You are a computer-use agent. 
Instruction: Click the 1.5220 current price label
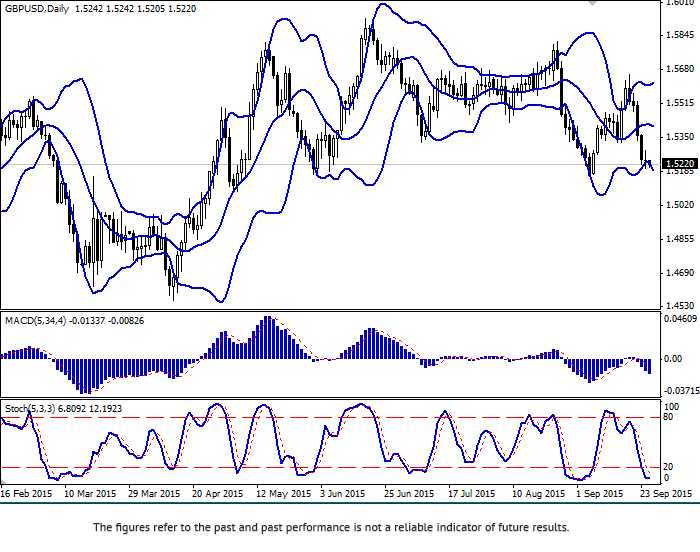coord(679,164)
